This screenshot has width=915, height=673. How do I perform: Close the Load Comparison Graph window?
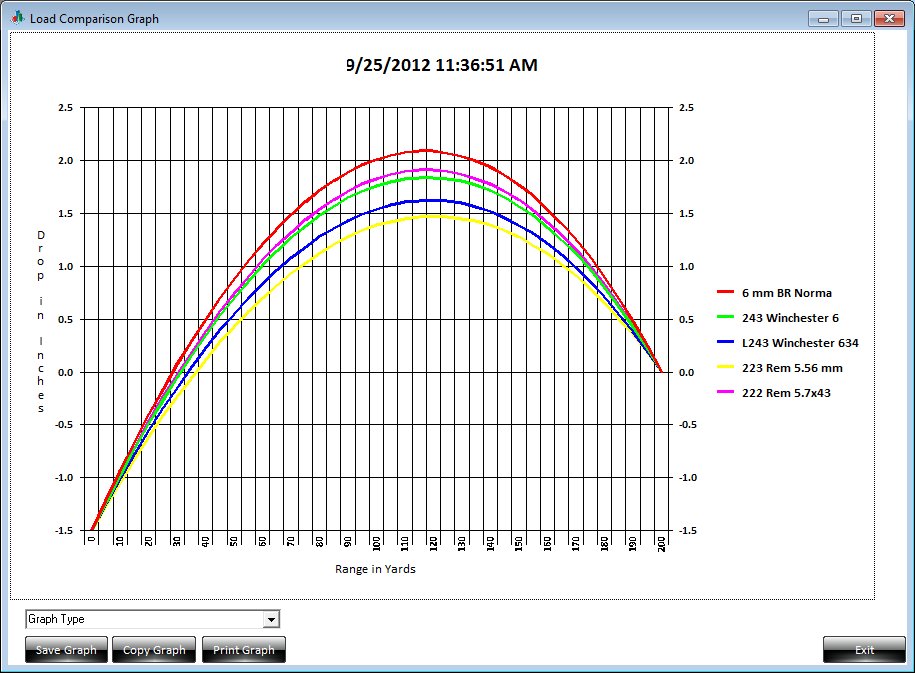tap(886, 19)
